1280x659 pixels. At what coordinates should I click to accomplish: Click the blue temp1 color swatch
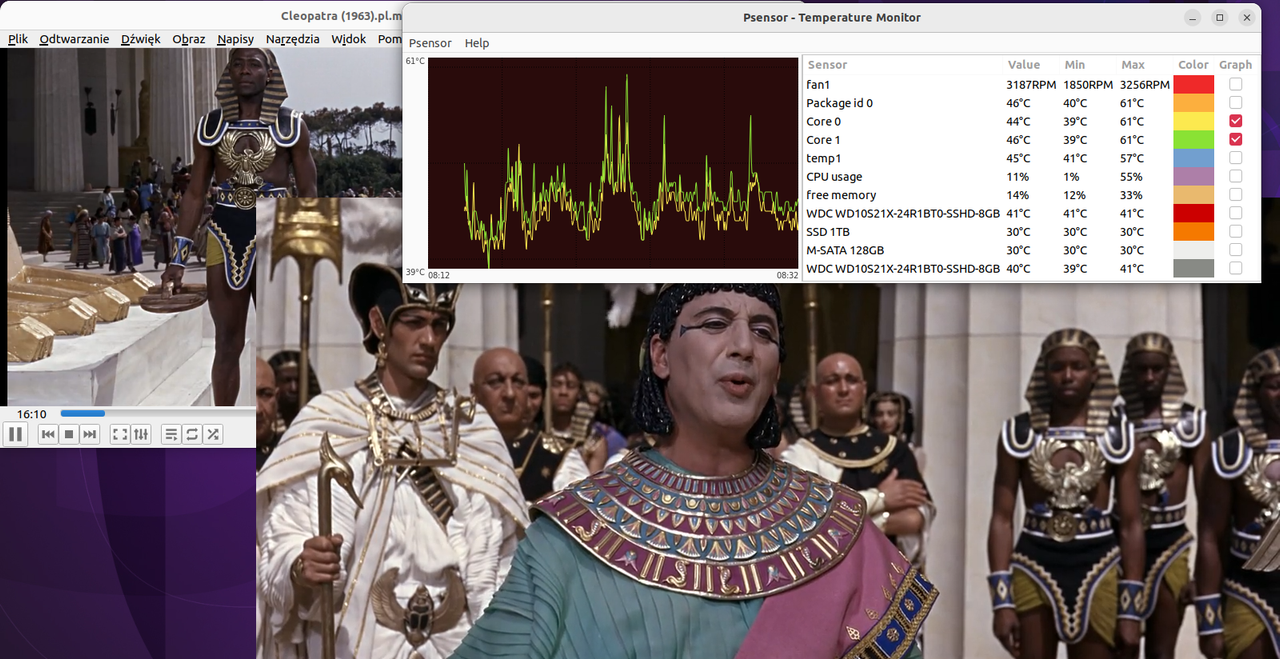coord(1193,158)
